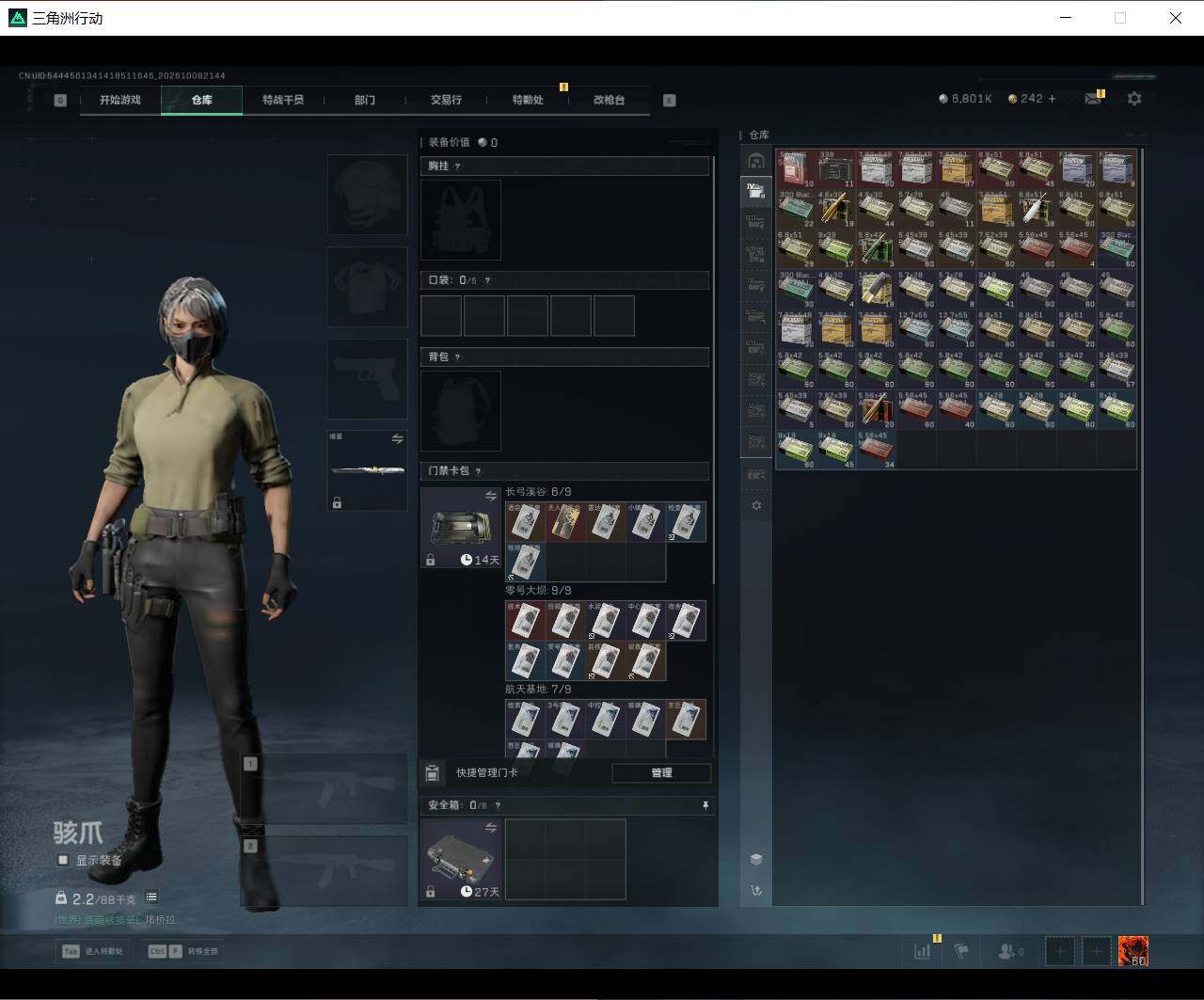Select the empty pistol slot
The width and height of the screenshot is (1204, 1000).
click(x=367, y=379)
